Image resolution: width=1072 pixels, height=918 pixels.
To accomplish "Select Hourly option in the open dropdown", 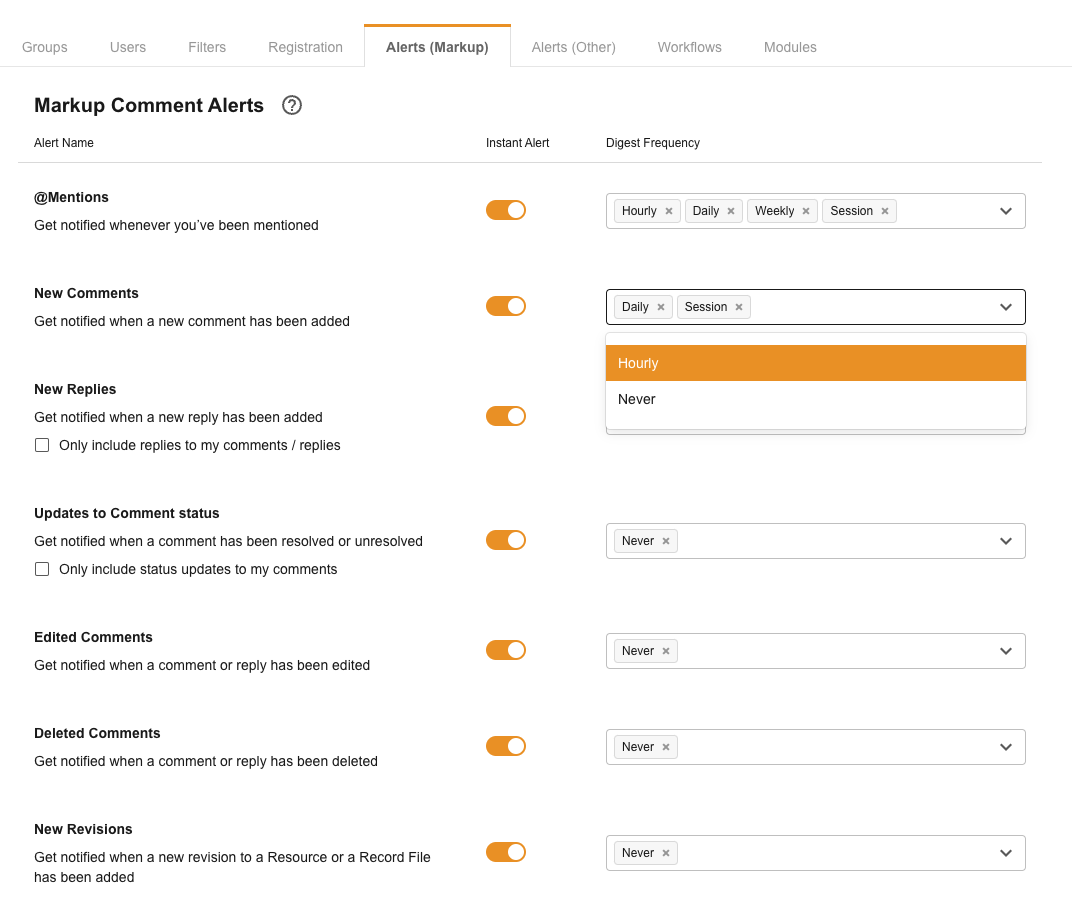I will tap(815, 363).
